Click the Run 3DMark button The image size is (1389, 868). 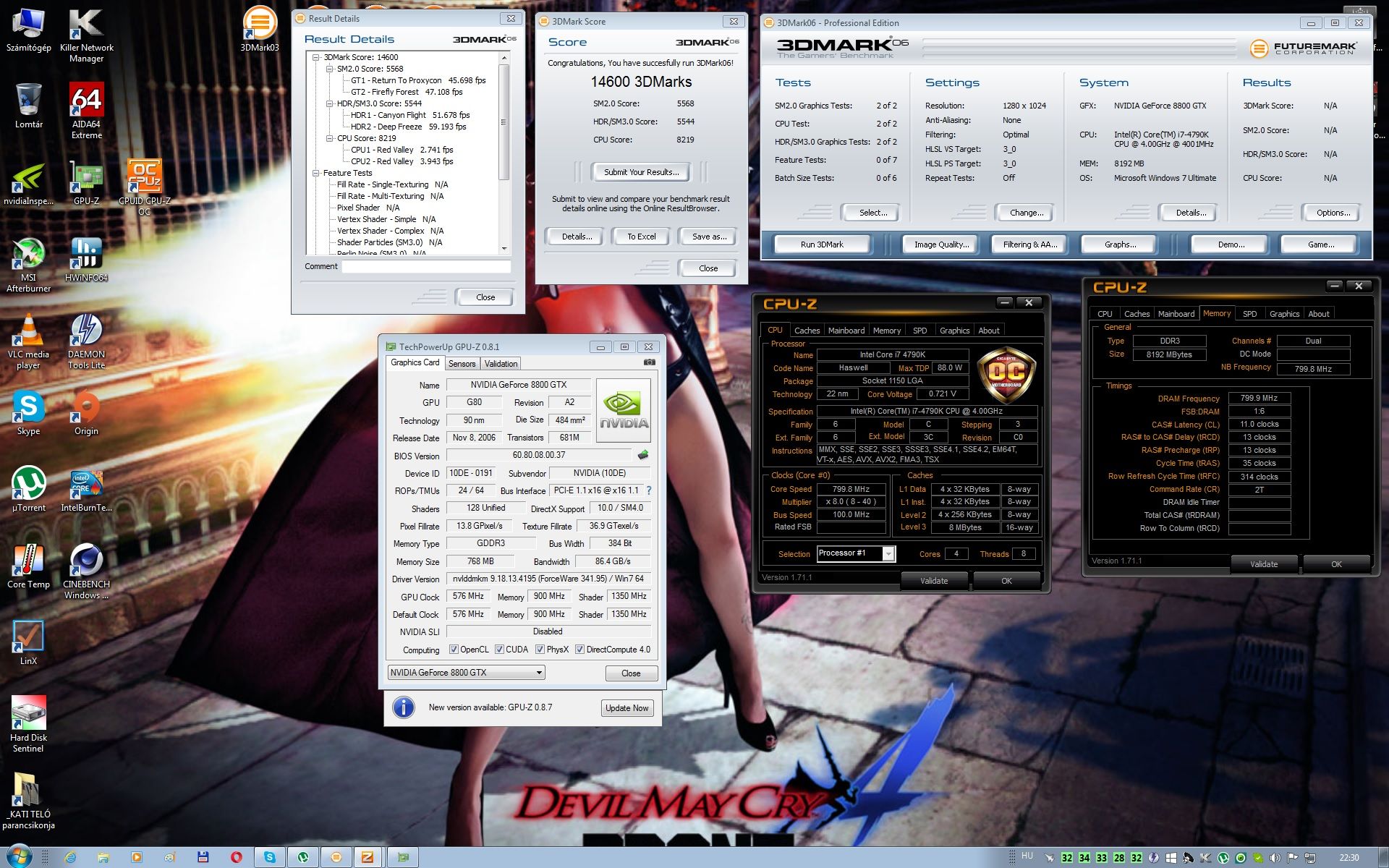pyautogui.click(x=822, y=244)
